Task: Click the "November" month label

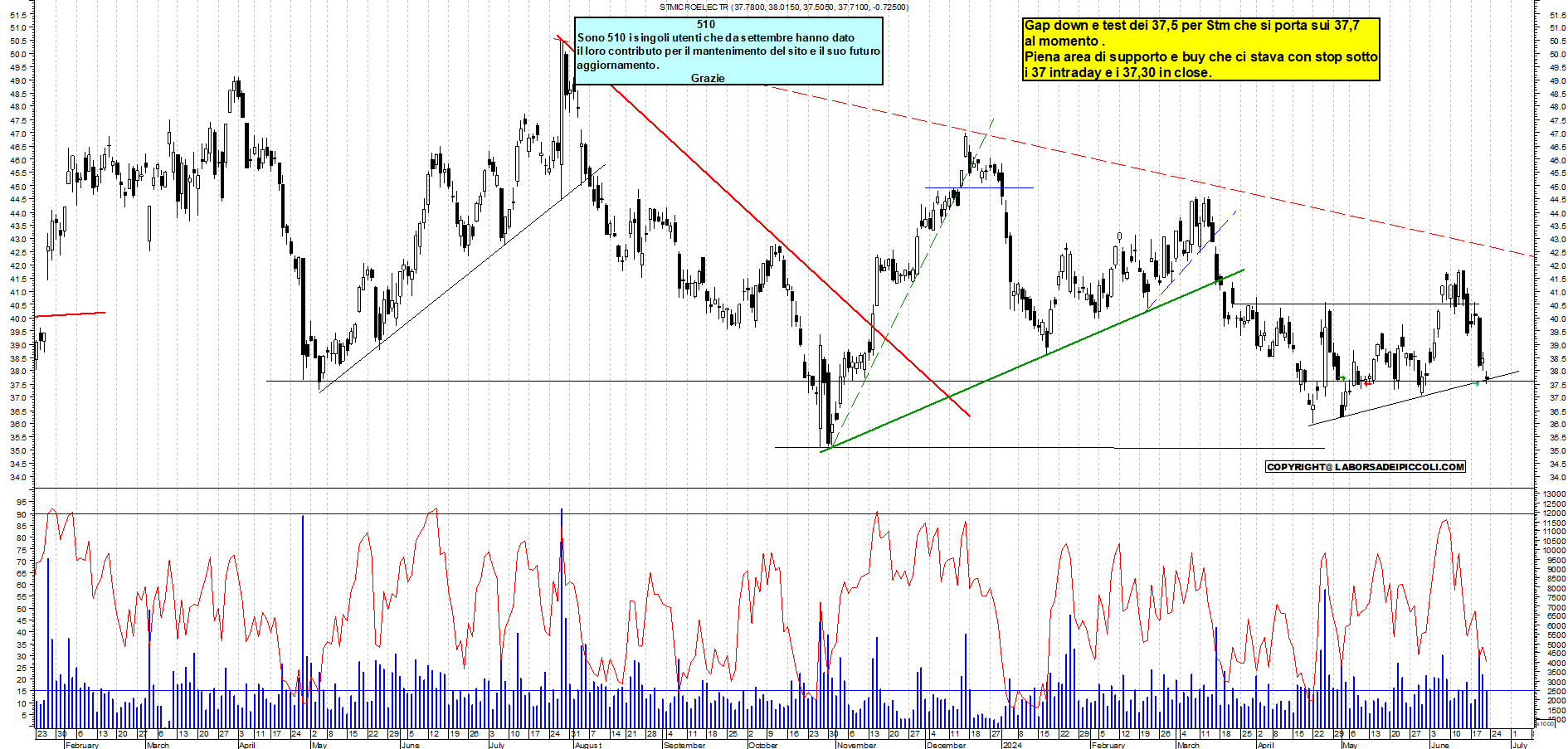Action: 857,745
